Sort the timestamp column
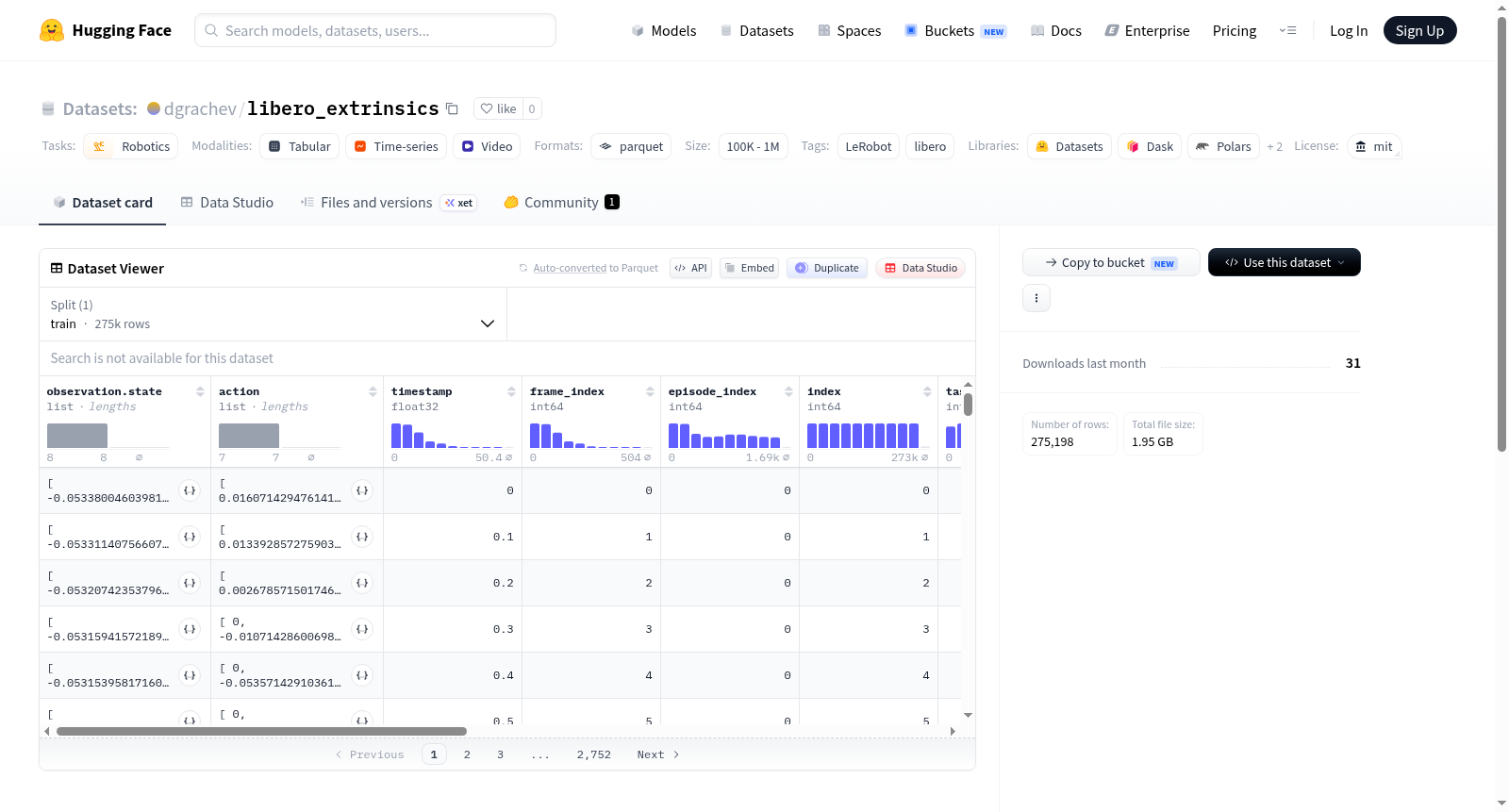 (511, 391)
